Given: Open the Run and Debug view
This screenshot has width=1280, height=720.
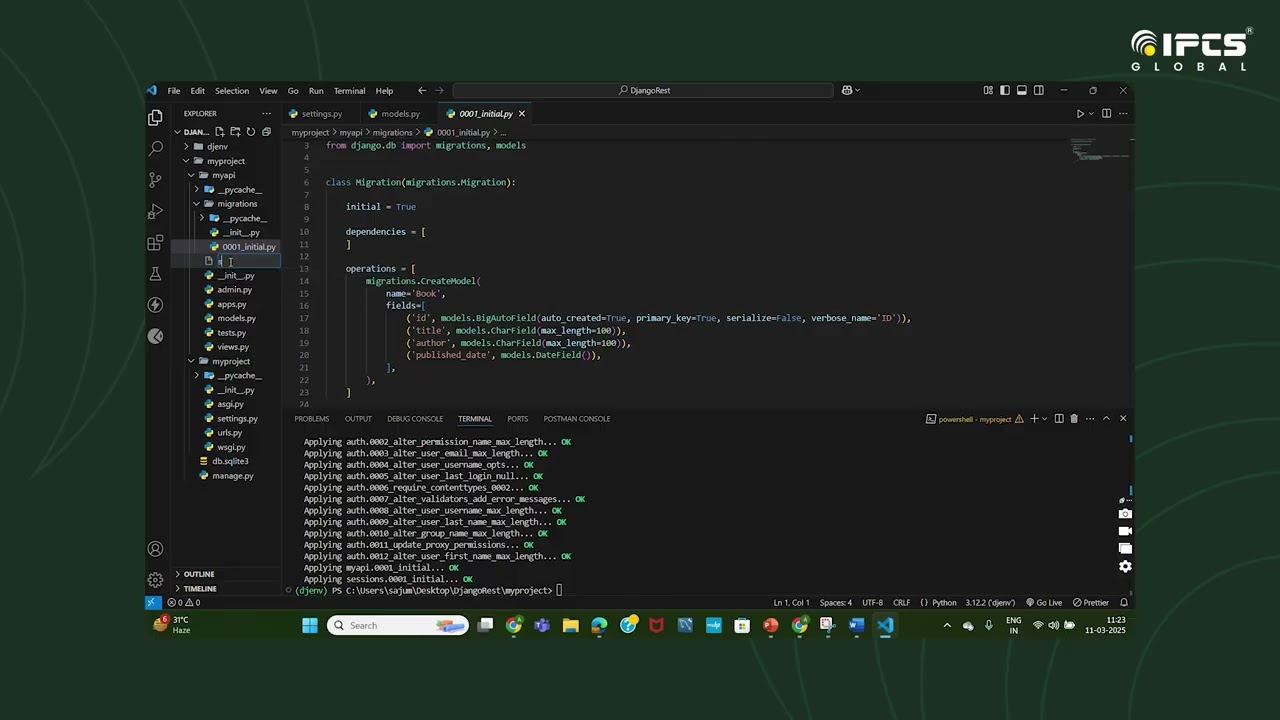Looking at the screenshot, I should click(155, 212).
